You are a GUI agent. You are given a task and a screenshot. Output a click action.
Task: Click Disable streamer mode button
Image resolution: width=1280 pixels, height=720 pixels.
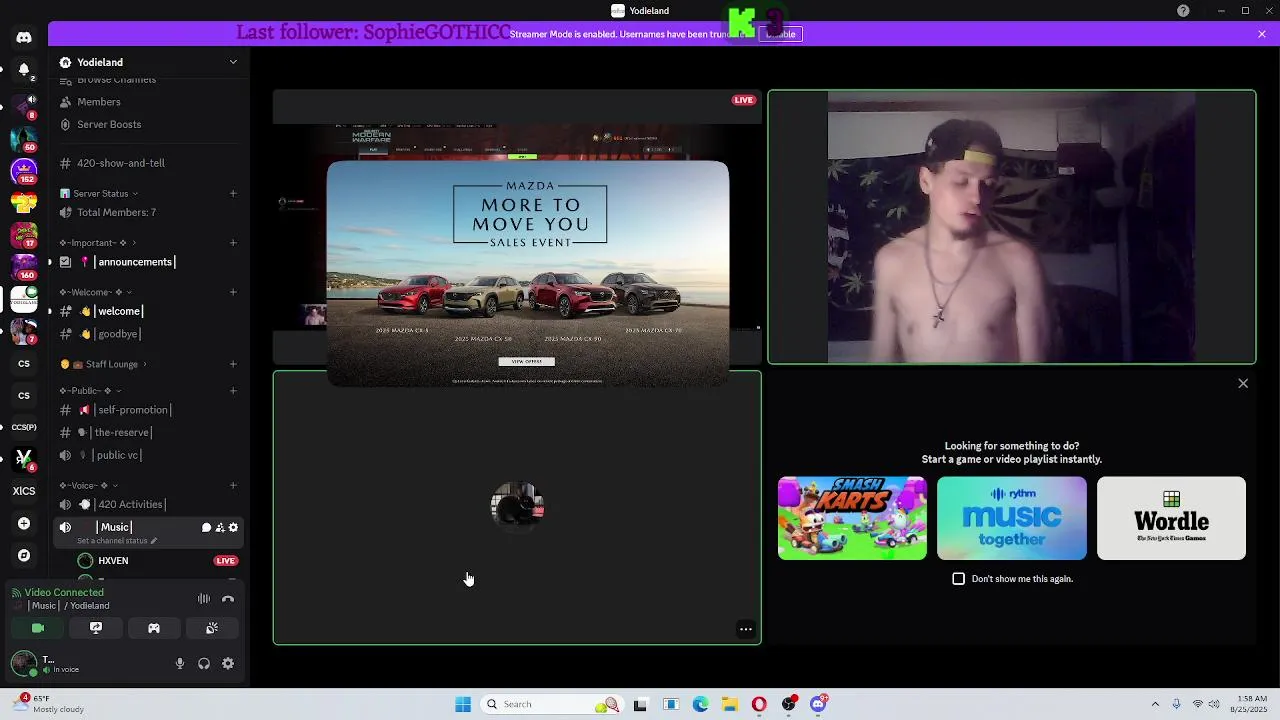(x=780, y=34)
